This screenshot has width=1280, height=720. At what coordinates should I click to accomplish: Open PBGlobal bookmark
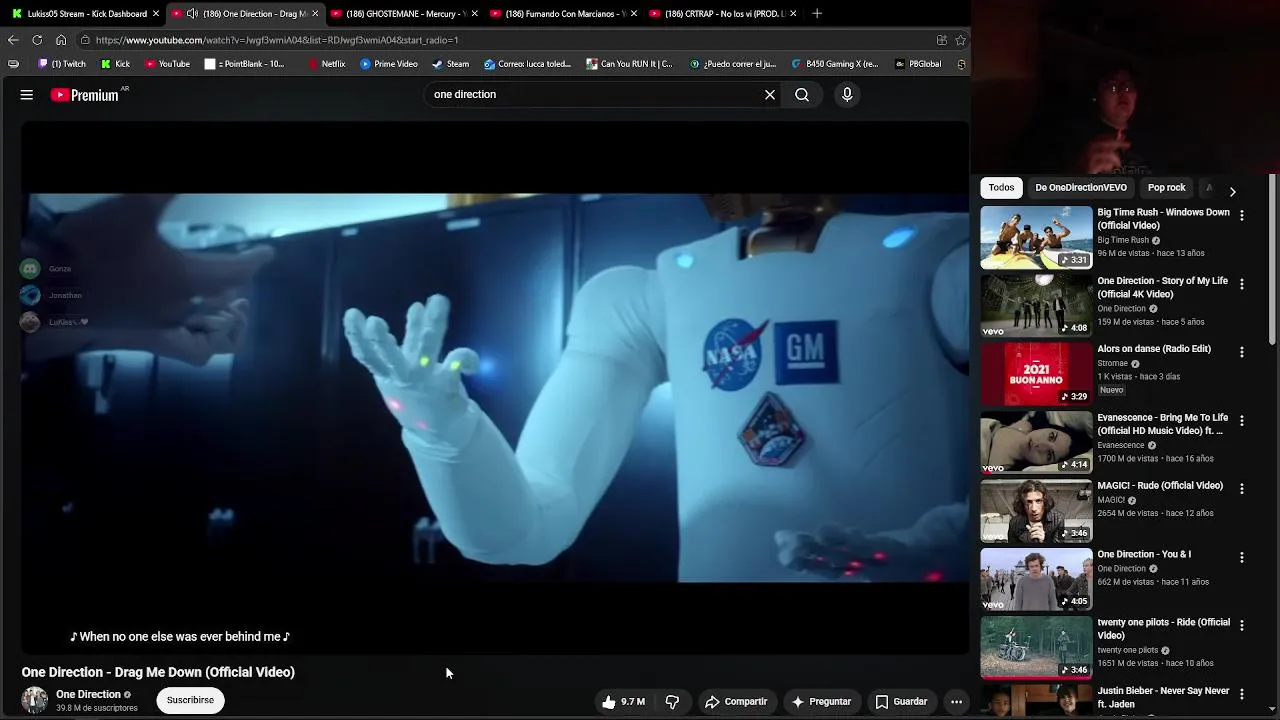(918, 64)
